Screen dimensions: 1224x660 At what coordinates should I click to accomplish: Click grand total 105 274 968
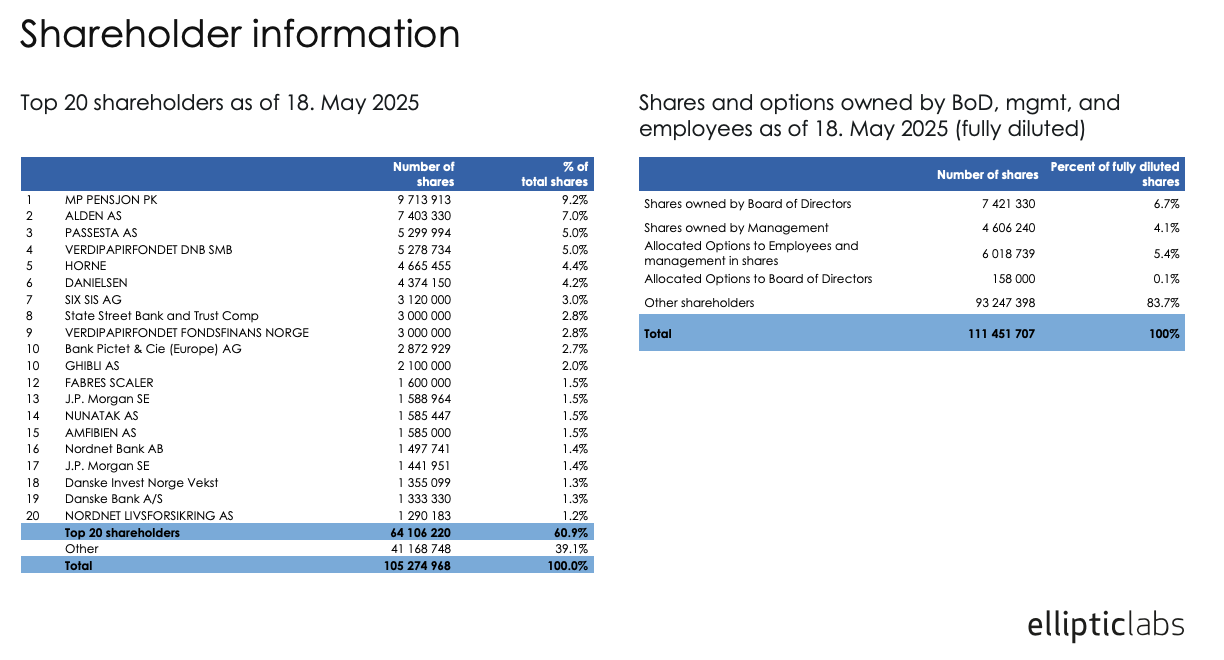point(417,565)
